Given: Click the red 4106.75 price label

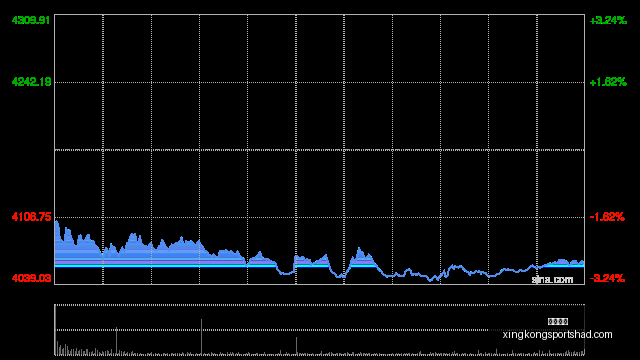Looking at the screenshot, I should click(31, 217).
